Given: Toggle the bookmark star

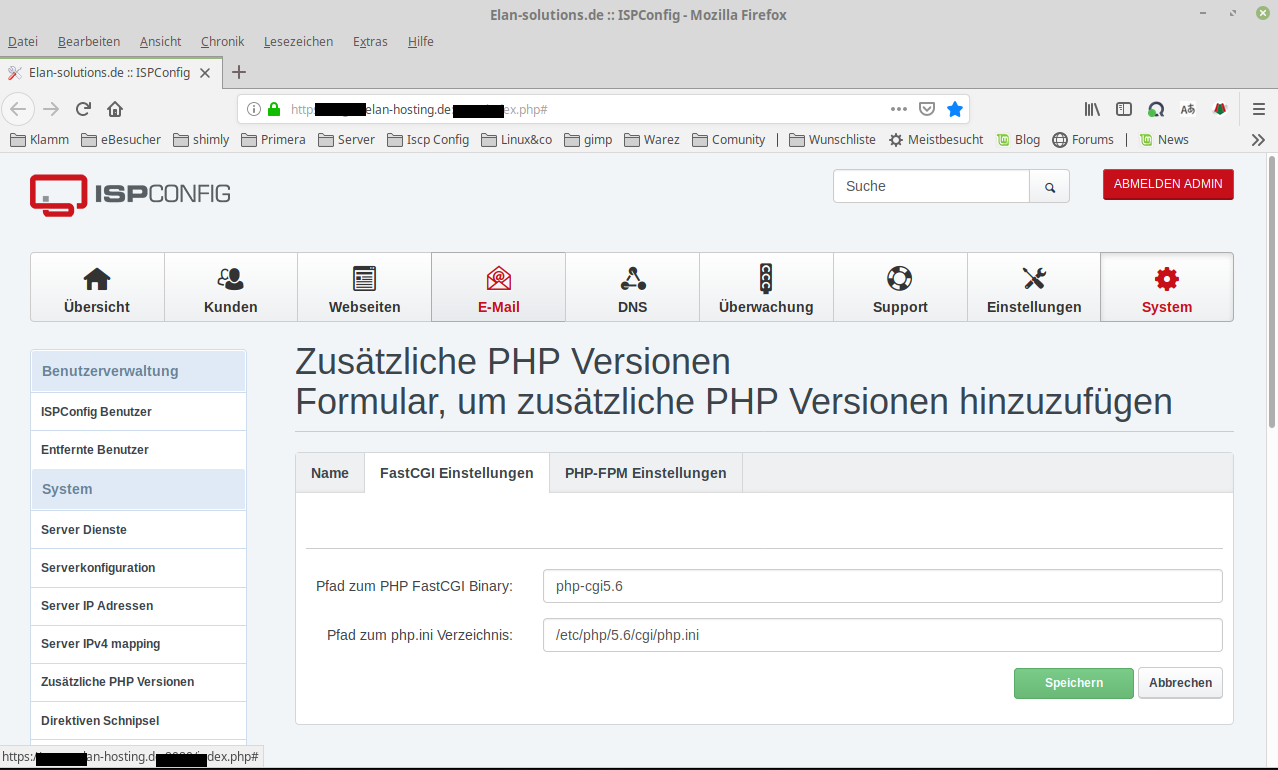Looking at the screenshot, I should coord(955,109).
